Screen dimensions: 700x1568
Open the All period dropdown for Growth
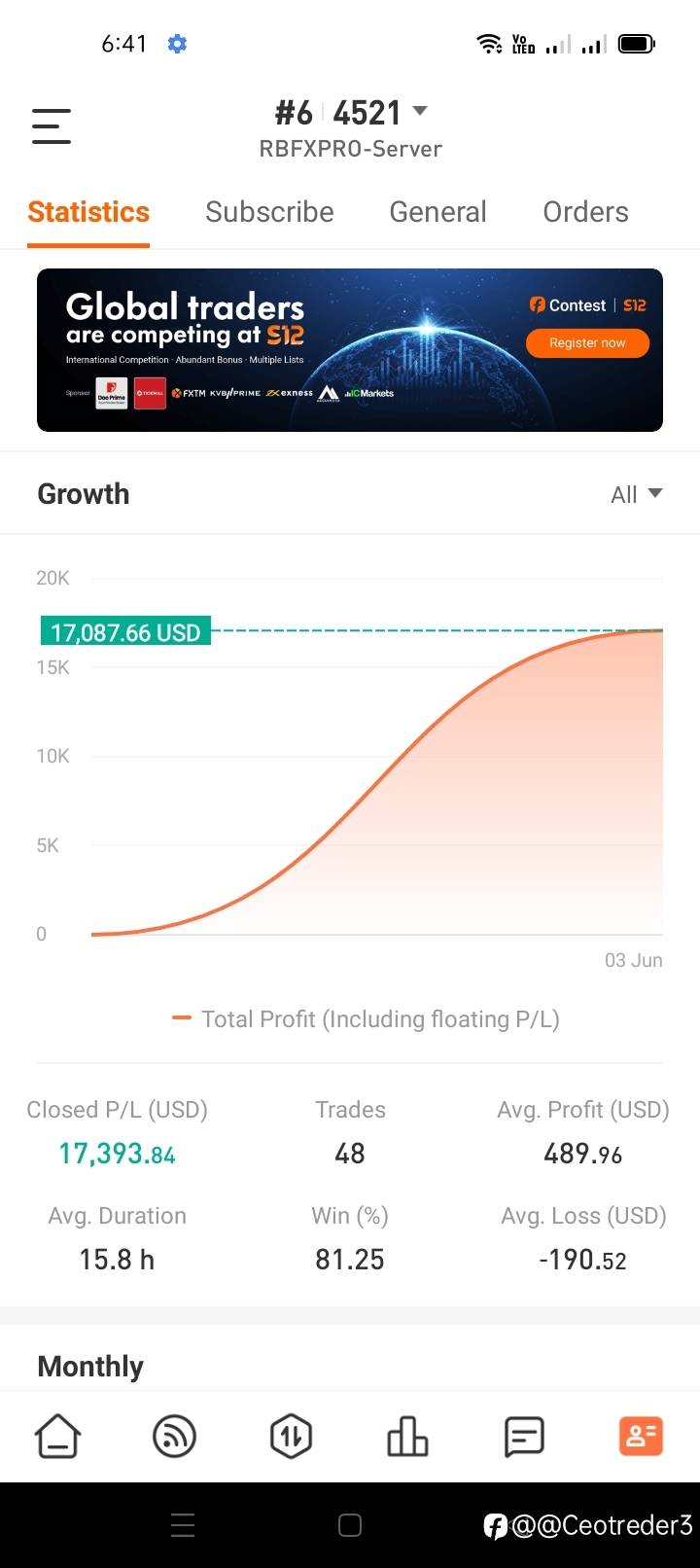pyautogui.click(x=636, y=494)
